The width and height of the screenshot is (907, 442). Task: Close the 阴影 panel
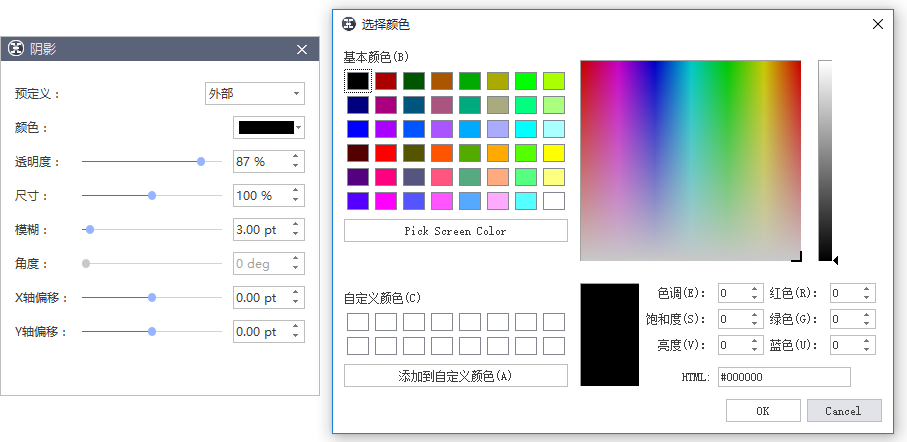(x=302, y=50)
